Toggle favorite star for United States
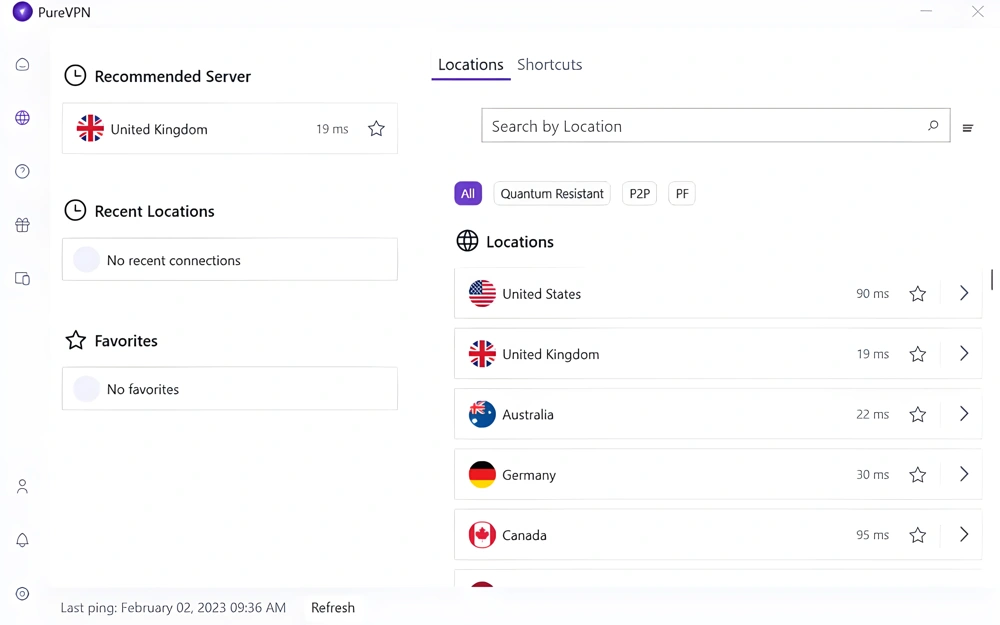This screenshot has width=1000, height=625. pos(918,293)
